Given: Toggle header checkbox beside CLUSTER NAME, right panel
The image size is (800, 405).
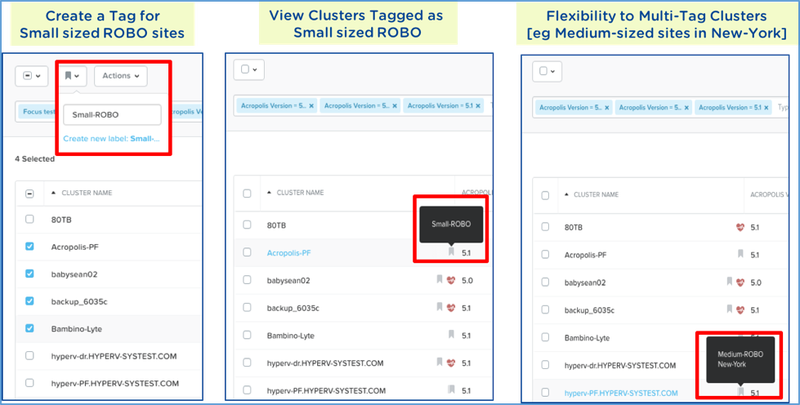Looking at the screenshot, I should point(545,195).
